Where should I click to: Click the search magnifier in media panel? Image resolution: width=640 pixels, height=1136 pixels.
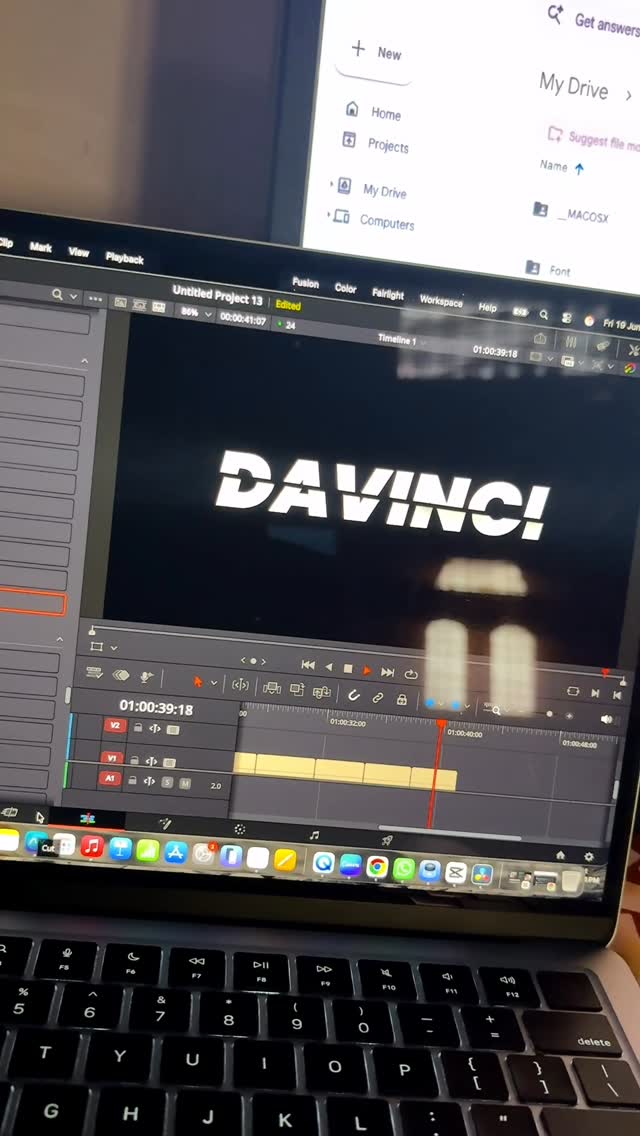point(57,294)
